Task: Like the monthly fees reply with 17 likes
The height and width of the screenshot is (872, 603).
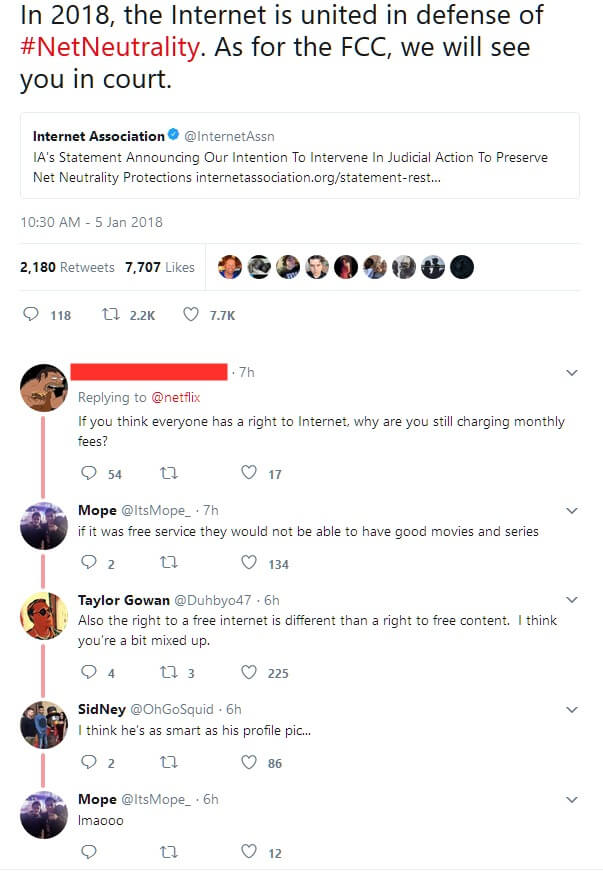Action: tap(249, 474)
